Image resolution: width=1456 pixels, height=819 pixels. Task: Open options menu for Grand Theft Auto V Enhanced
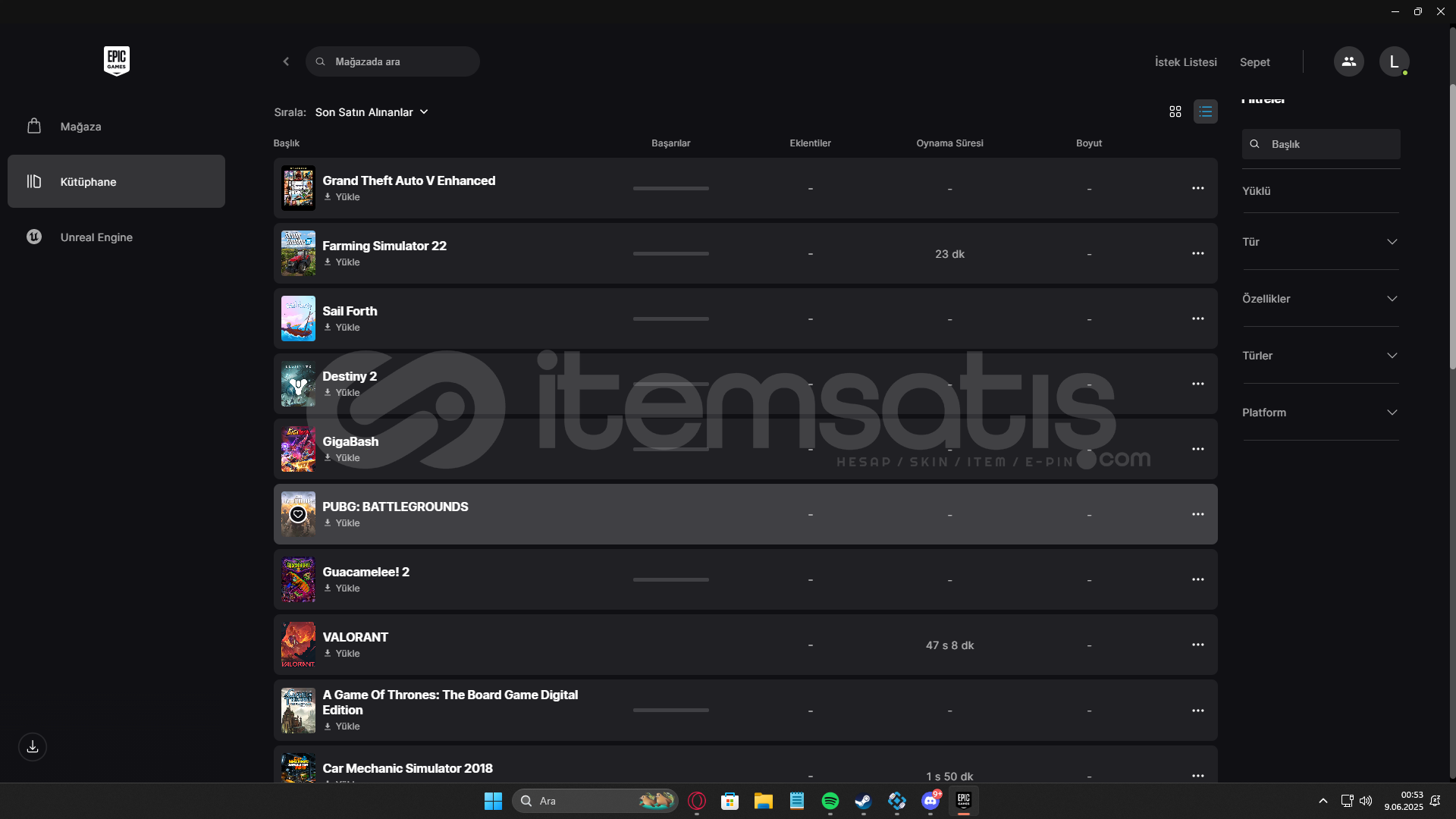1197,188
